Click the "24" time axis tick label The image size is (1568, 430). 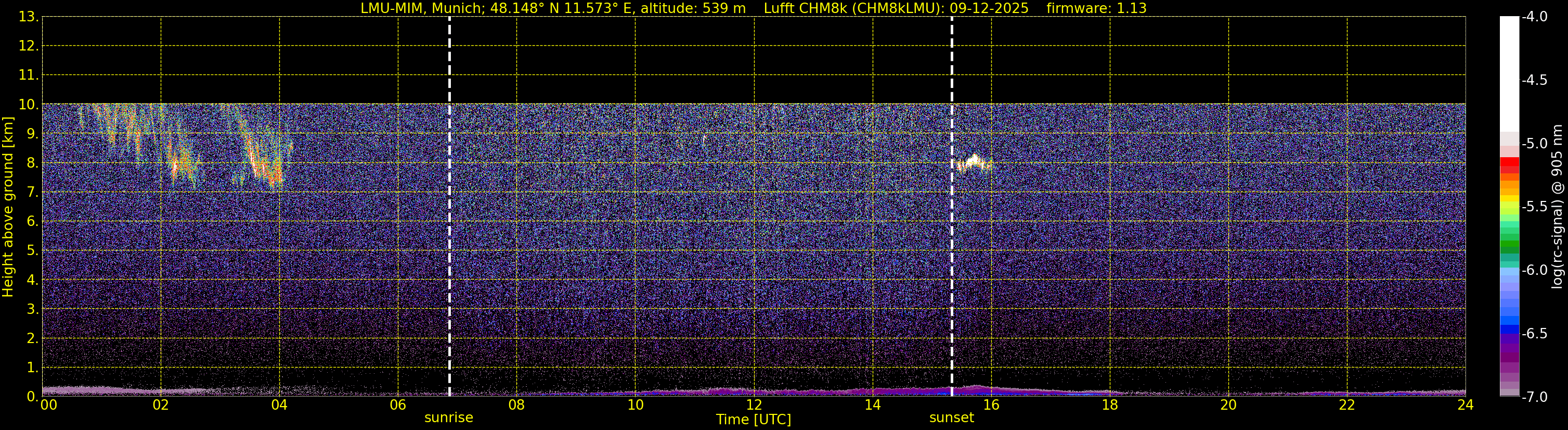pyautogui.click(x=1466, y=405)
